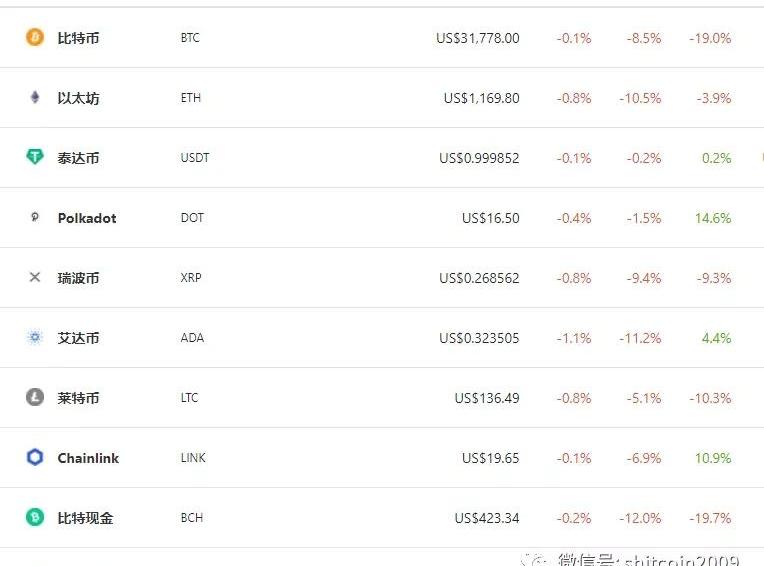This screenshot has height=566, width=764.
Task: Open the 比特币 coin name link
Action: point(78,38)
